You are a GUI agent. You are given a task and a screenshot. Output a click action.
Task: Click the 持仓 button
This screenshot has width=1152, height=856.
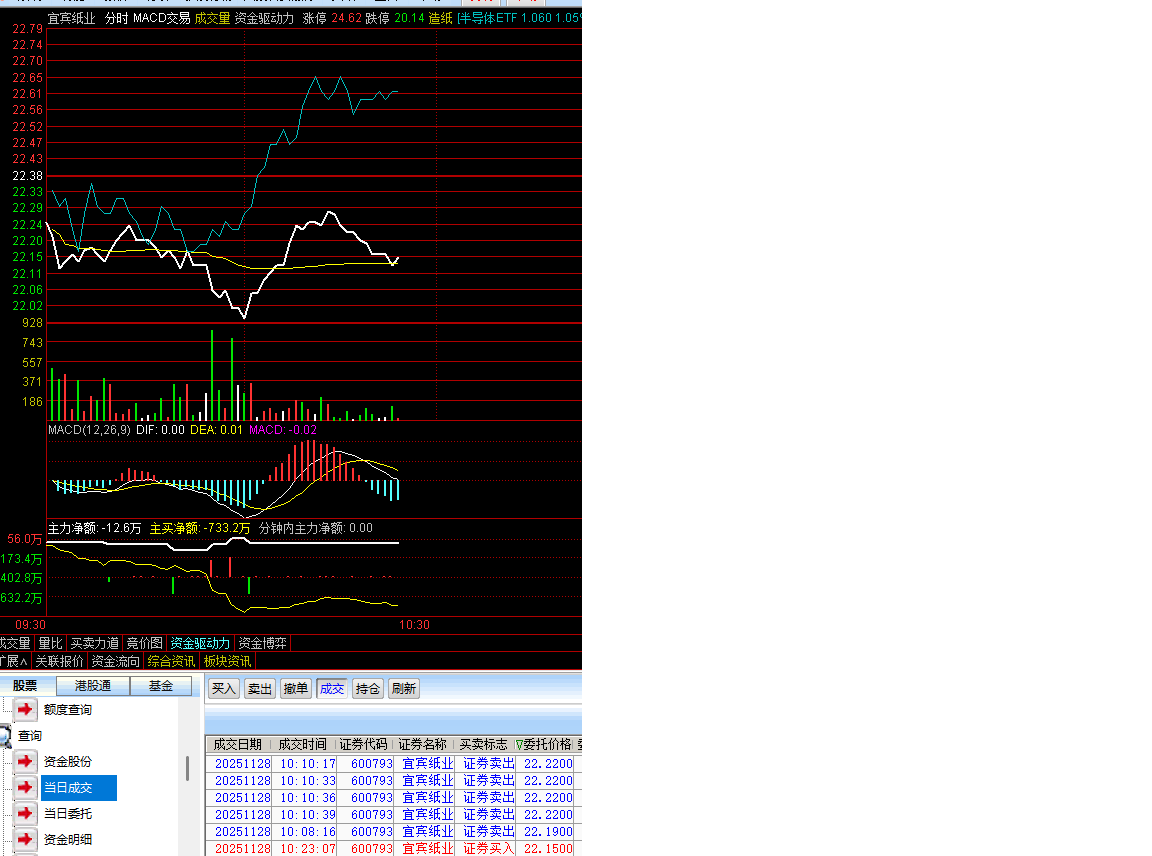[x=367, y=688]
